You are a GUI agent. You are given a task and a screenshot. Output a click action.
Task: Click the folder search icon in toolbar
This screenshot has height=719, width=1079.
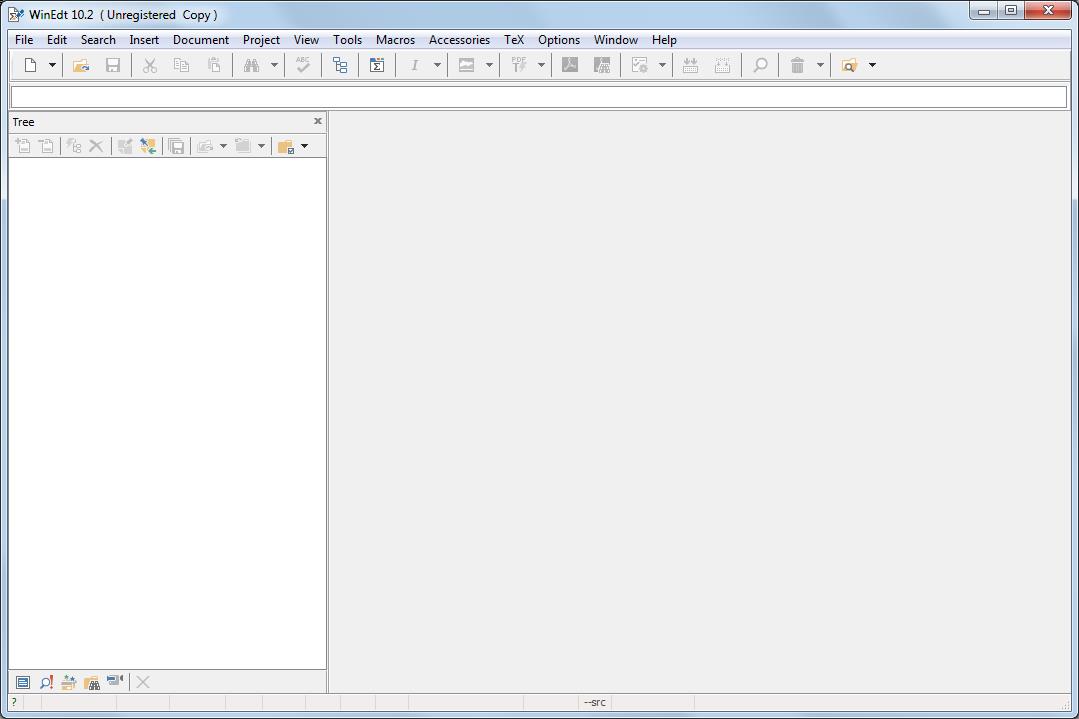tap(849, 65)
